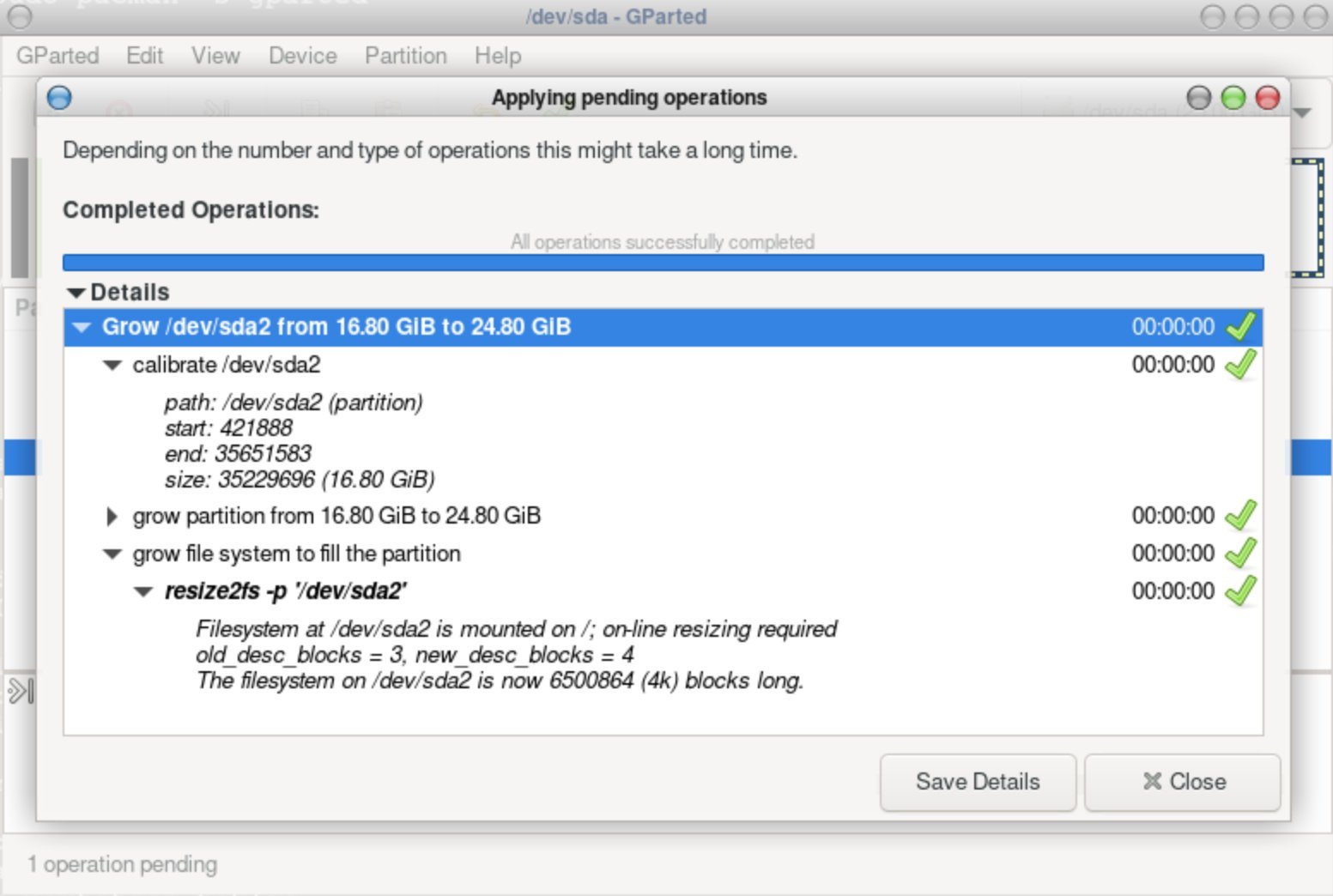This screenshot has height=896, width=1333.
Task: Collapse the calibrate /dev/sda2 step
Action: 112,365
